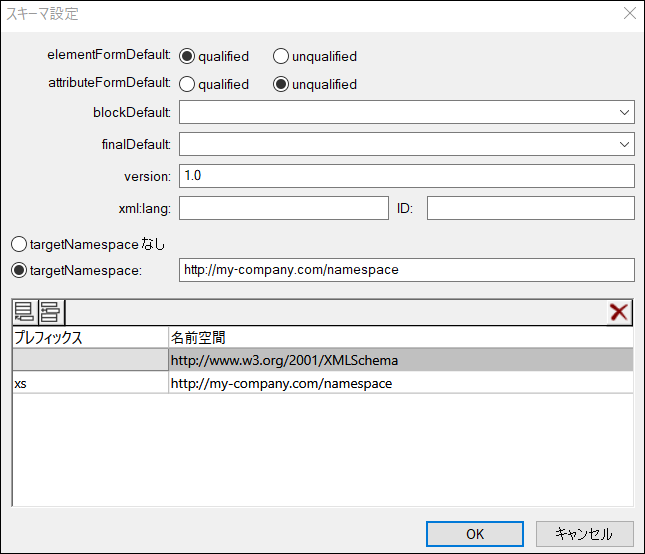Click the insert namespace row icon
Screen dimensions: 645x554
[x=51, y=312]
